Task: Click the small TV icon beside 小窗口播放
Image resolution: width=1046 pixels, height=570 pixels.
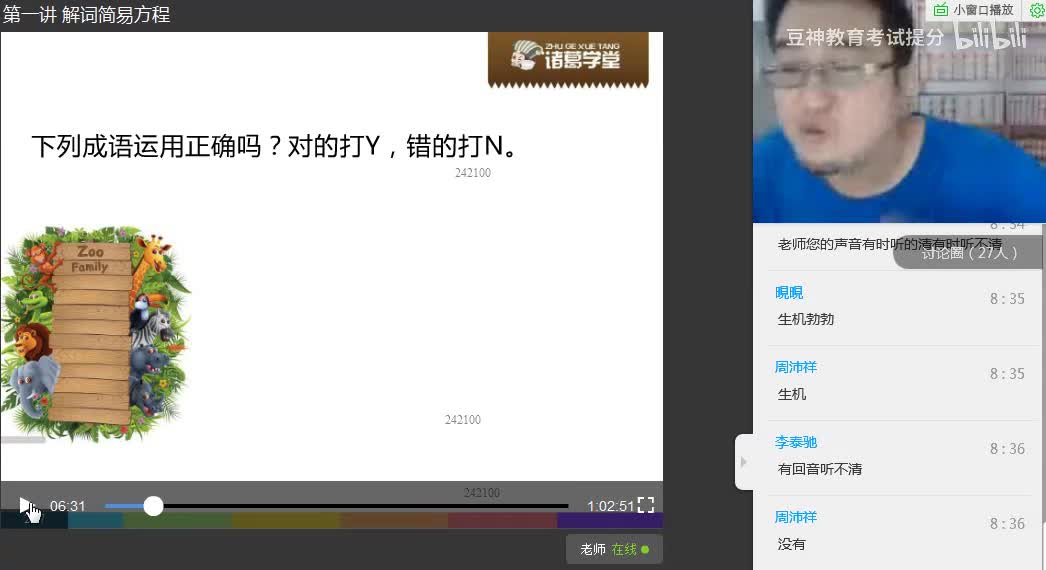Action: [941, 10]
